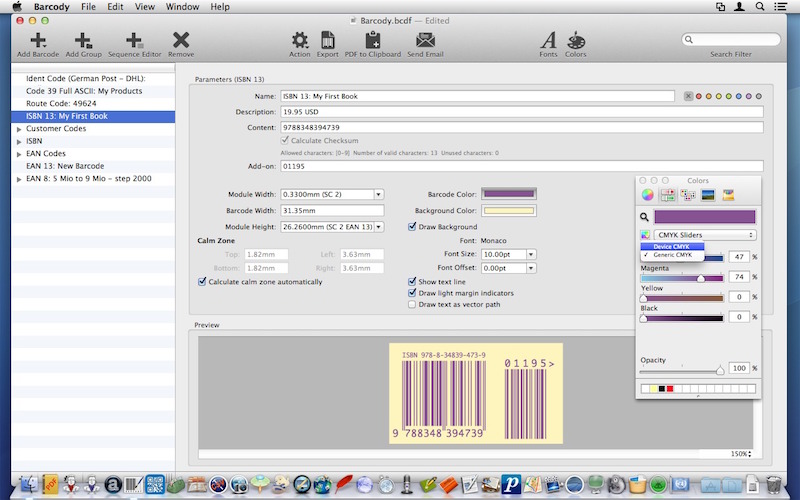Select Route Code: 49624 in the list
Viewport: 800px width, 500px height.
[x=61, y=103]
